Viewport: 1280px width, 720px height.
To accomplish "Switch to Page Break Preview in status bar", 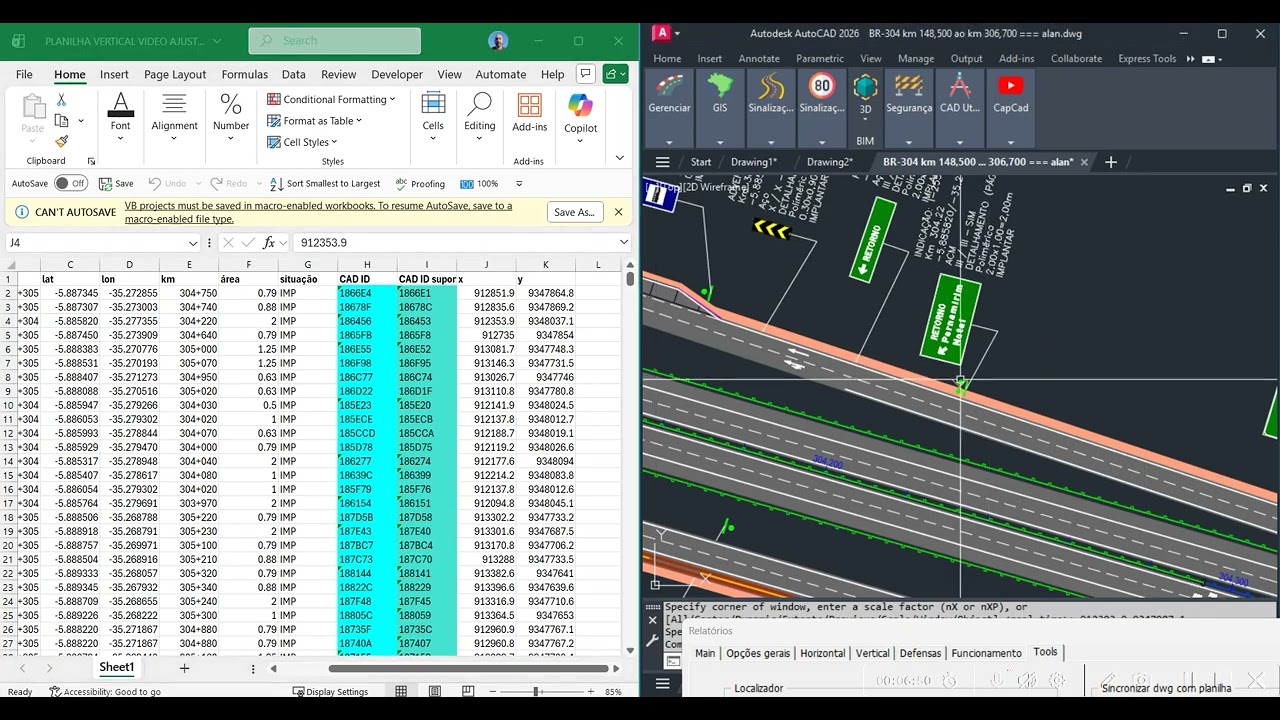I will pyautogui.click(x=468, y=691).
